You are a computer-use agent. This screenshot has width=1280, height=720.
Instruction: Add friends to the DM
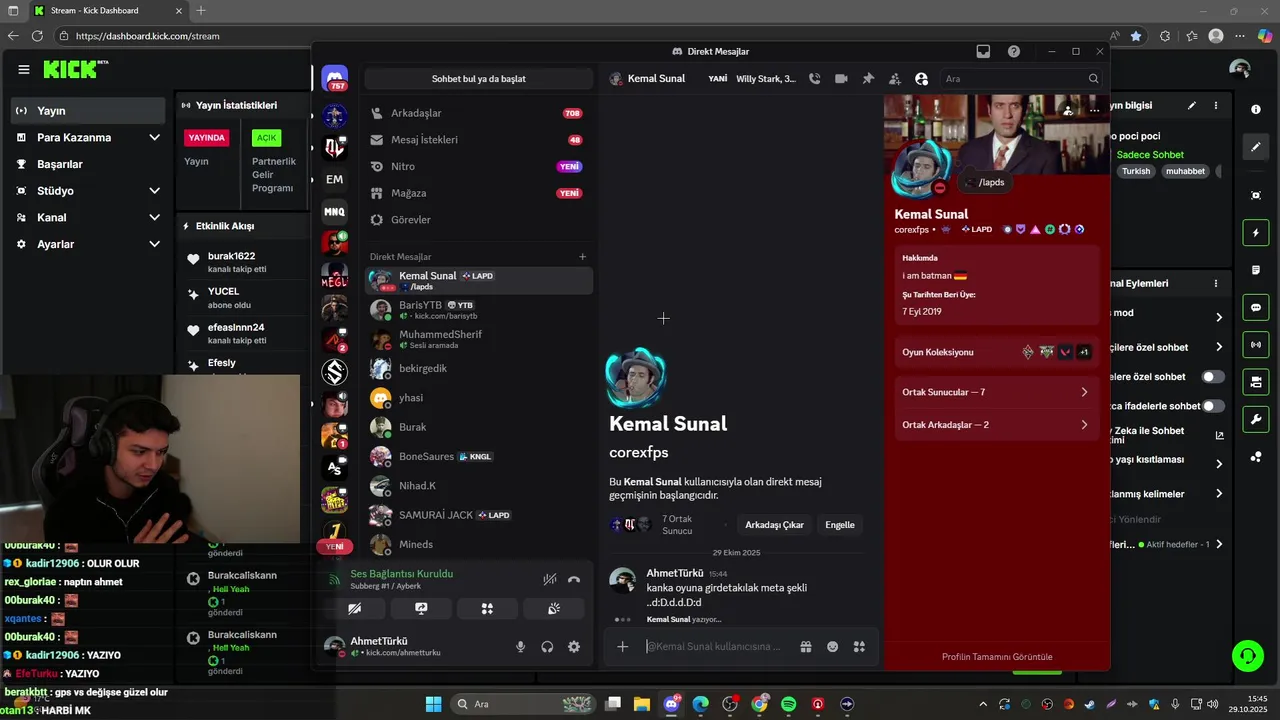point(895,79)
